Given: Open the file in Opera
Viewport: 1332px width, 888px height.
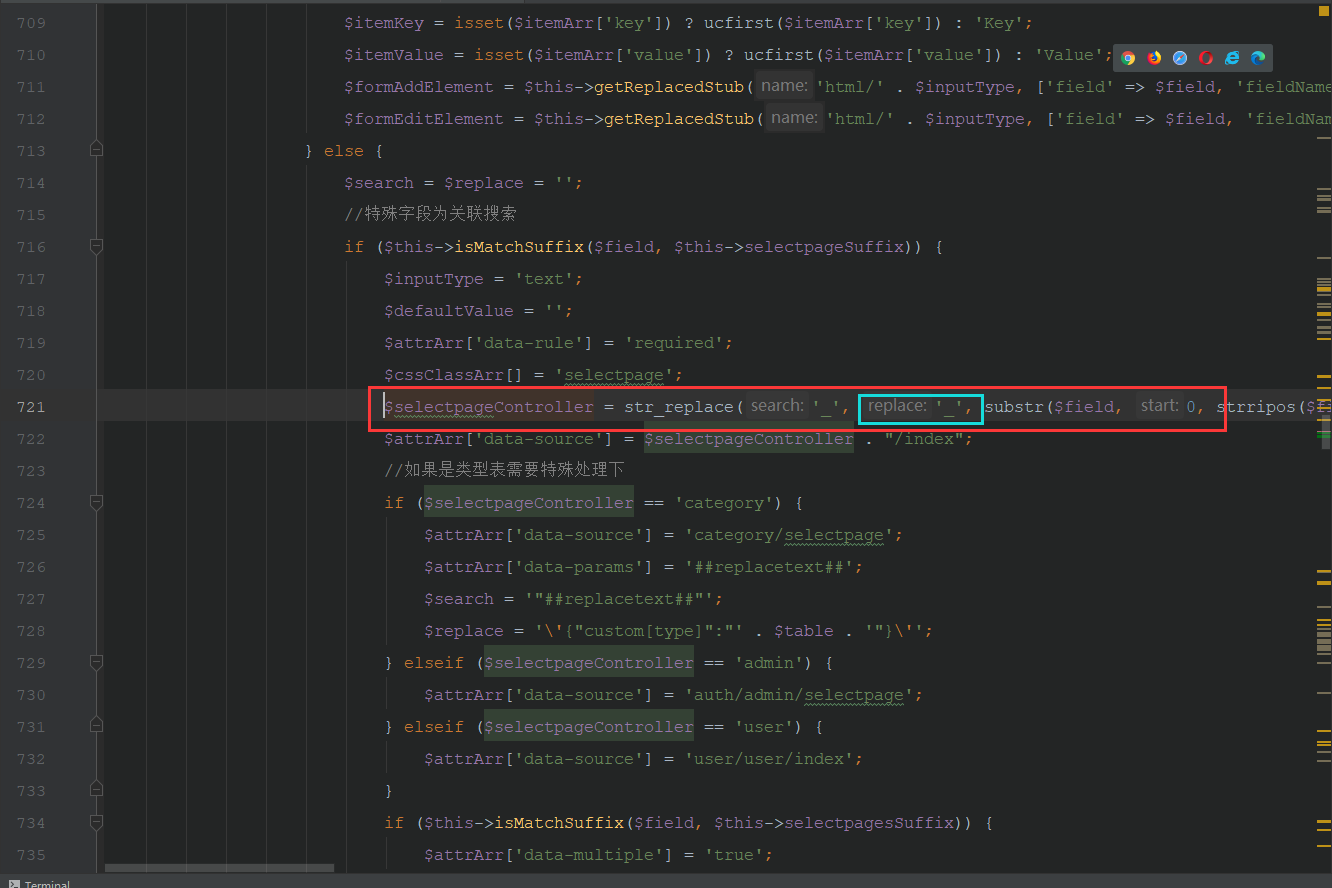Looking at the screenshot, I should point(1205,58).
